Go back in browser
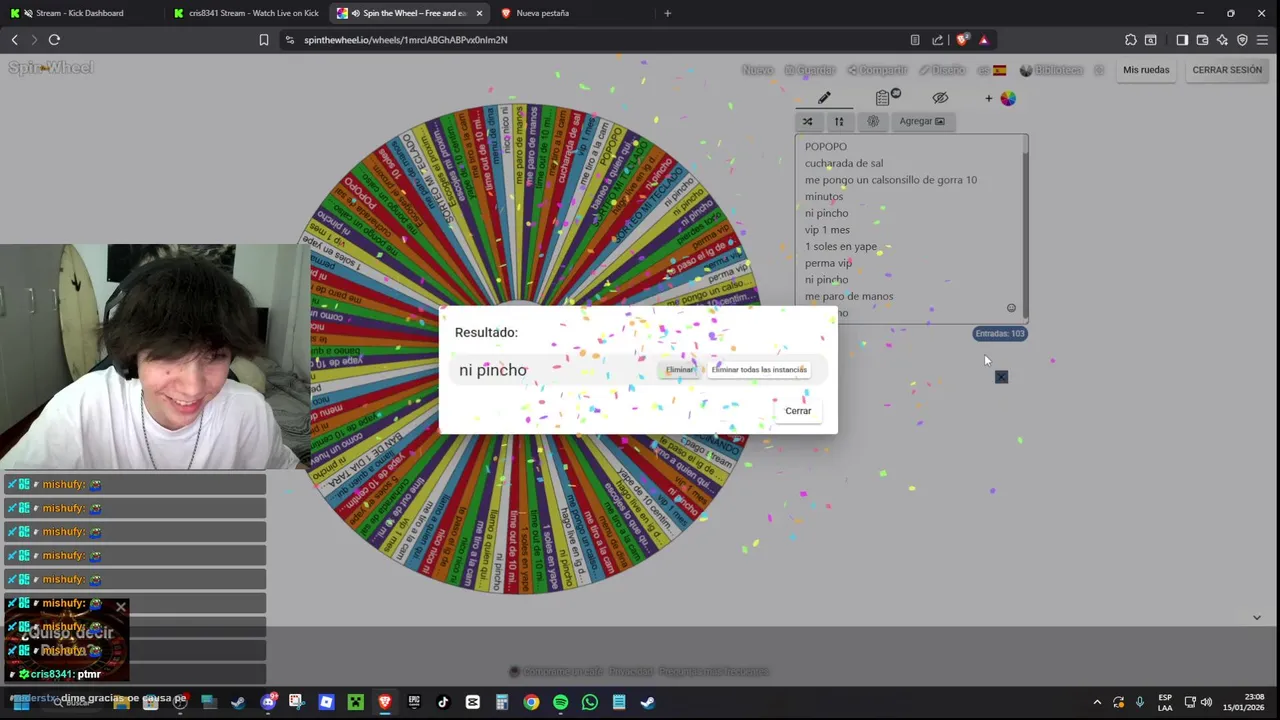1280x720 pixels. point(14,40)
